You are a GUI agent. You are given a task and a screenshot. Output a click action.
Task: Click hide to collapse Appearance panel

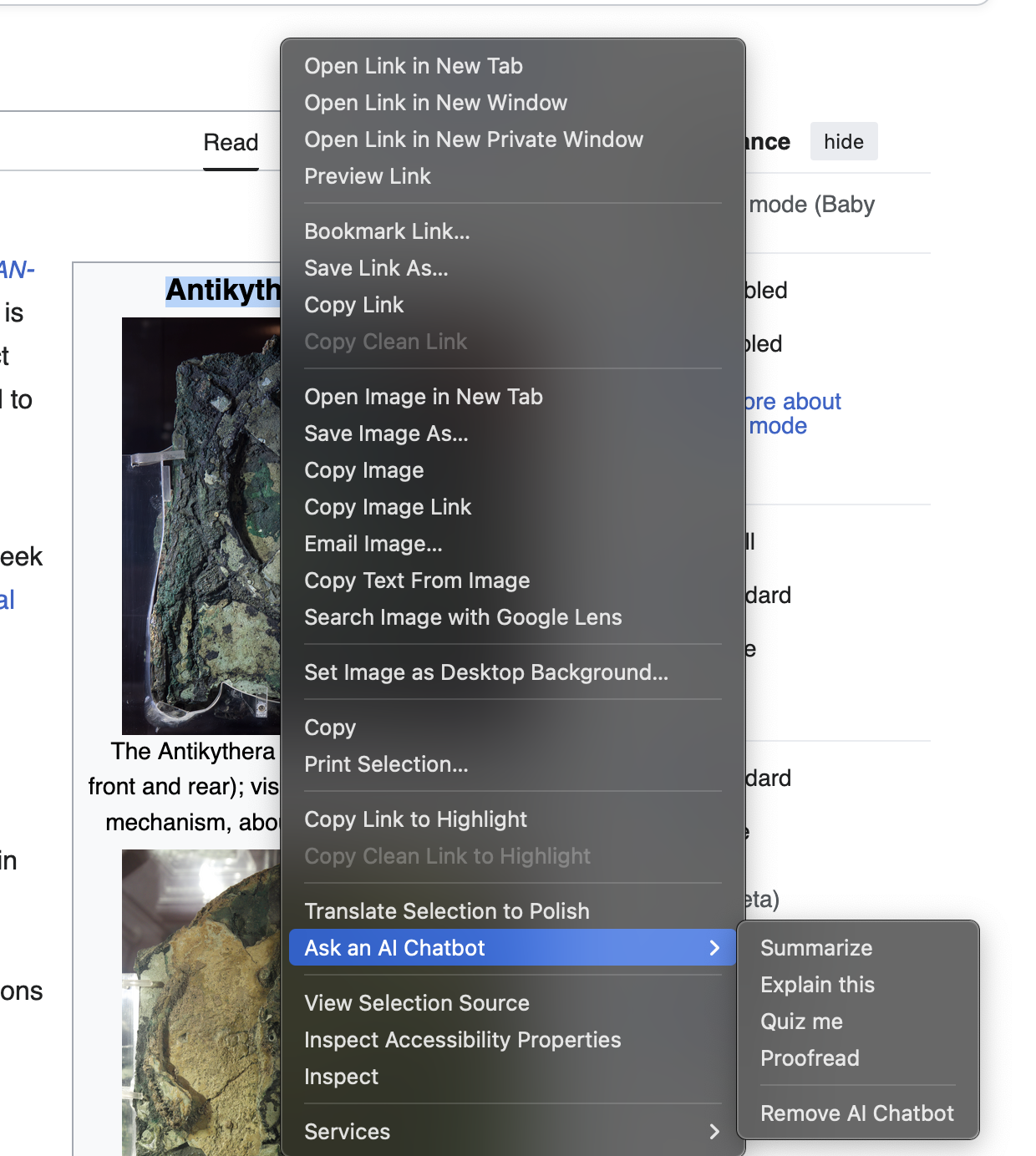pos(844,141)
